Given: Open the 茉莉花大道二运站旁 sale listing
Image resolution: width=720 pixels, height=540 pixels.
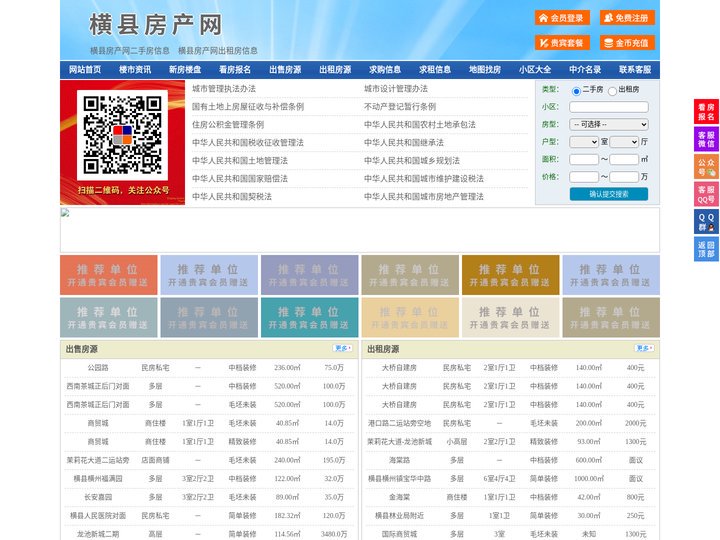Looking at the screenshot, I should pyautogui.click(x=98, y=460).
